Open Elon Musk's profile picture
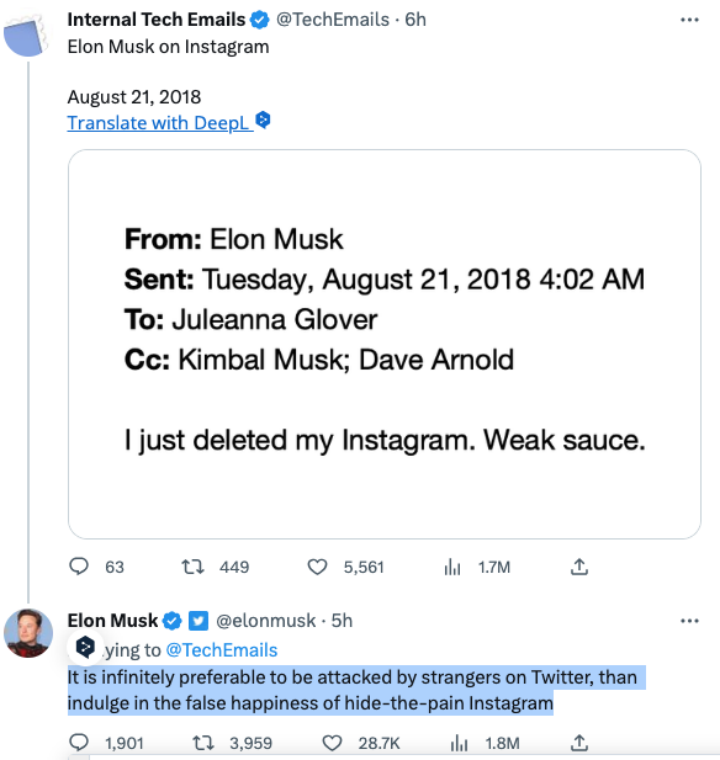The width and height of the screenshot is (720, 760). 28,633
